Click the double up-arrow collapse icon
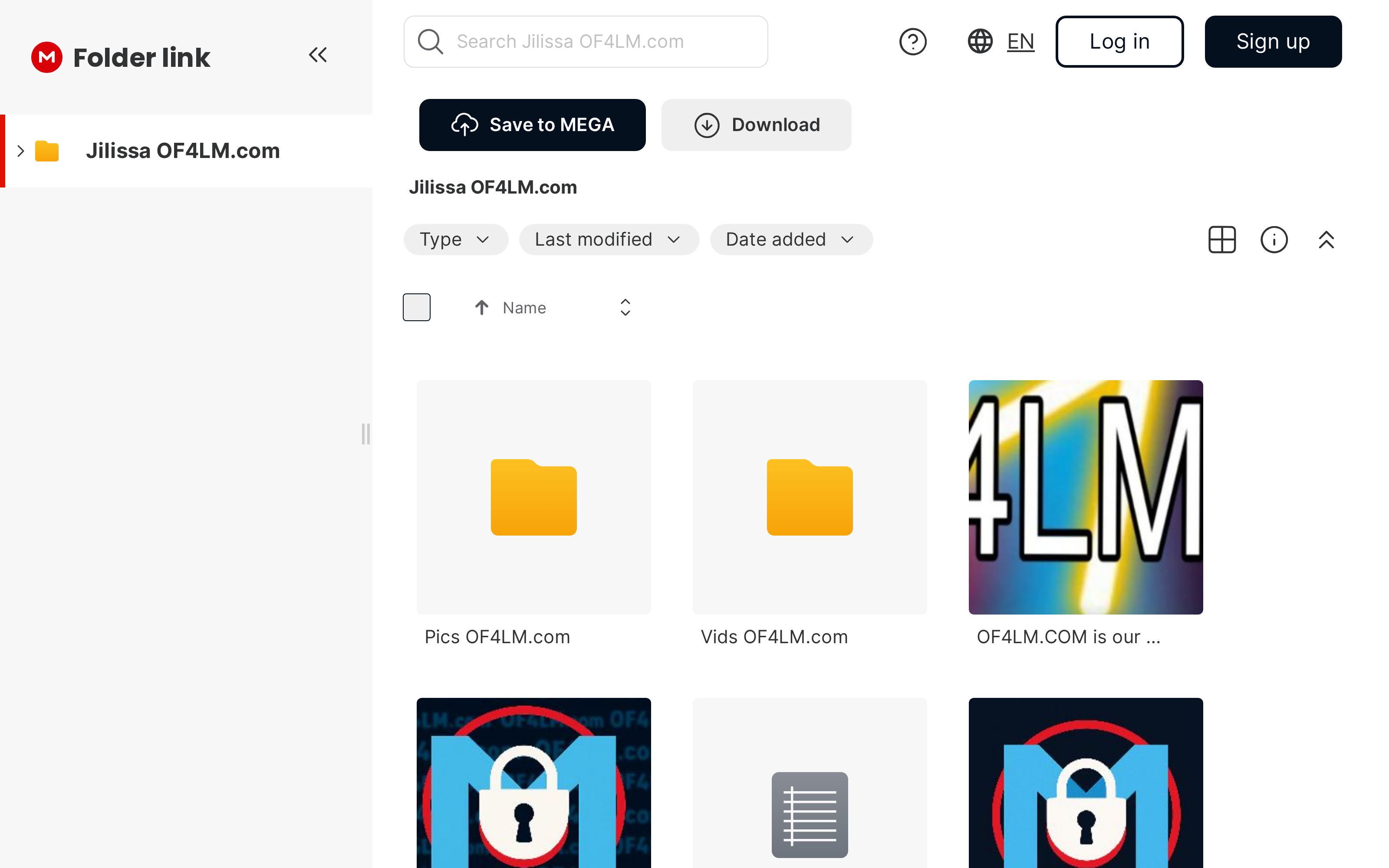This screenshot has width=1389, height=868. [x=1326, y=240]
